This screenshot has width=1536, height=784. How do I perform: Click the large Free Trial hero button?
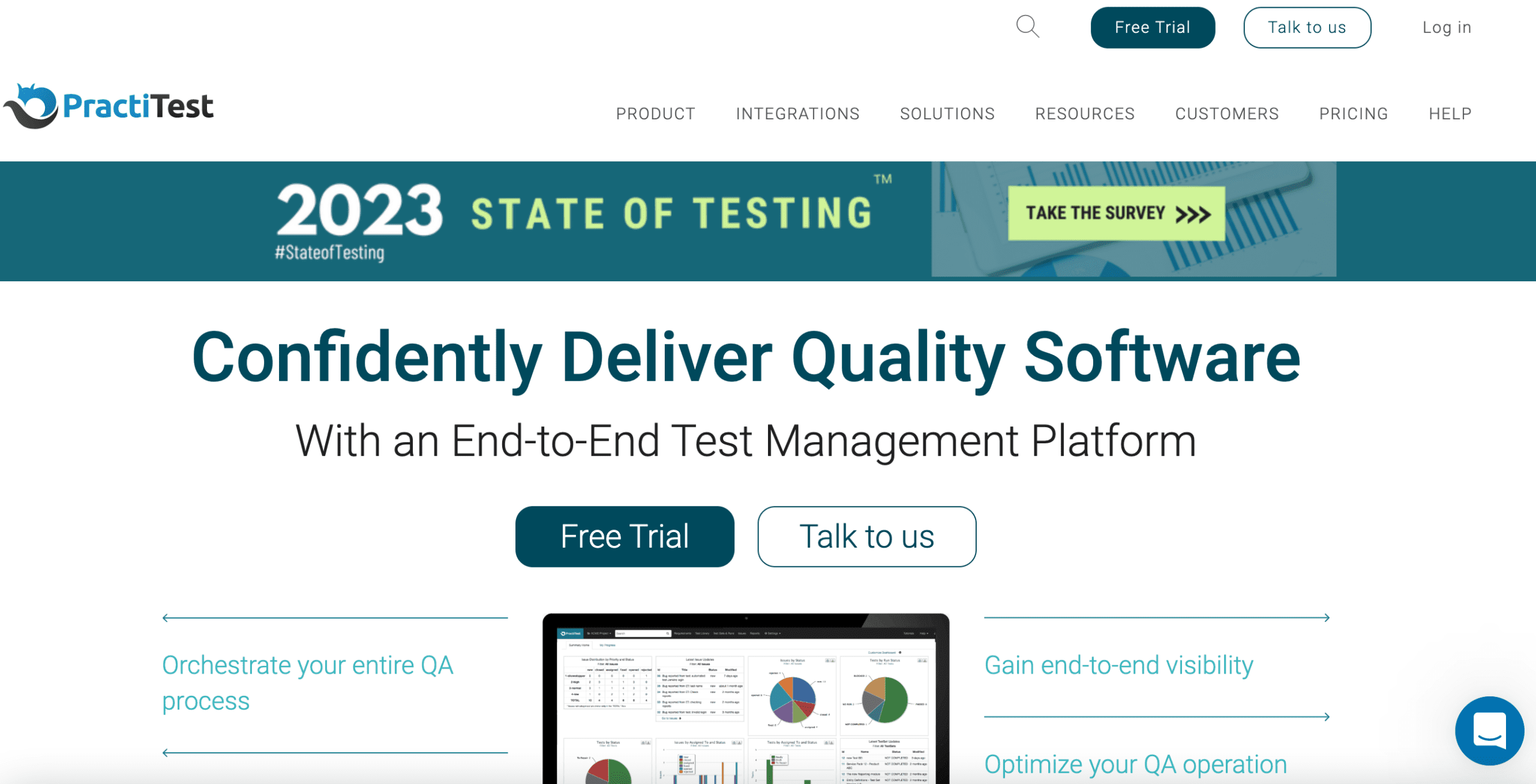[624, 536]
